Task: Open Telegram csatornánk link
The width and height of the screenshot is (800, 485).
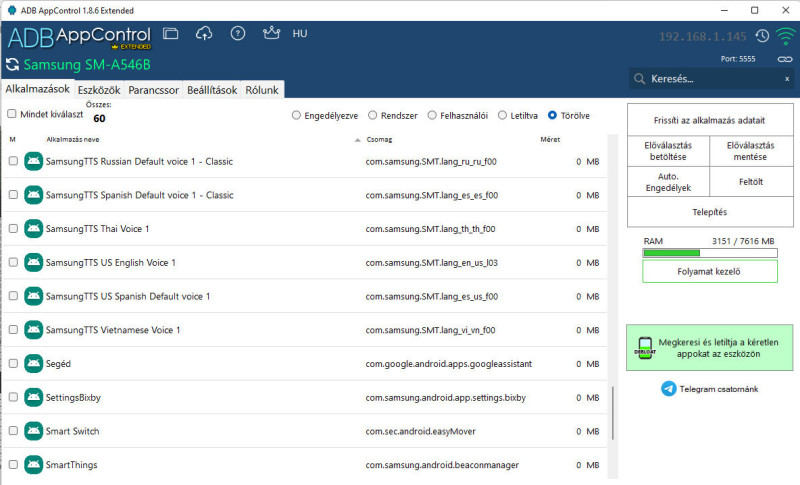Action: point(718,389)
